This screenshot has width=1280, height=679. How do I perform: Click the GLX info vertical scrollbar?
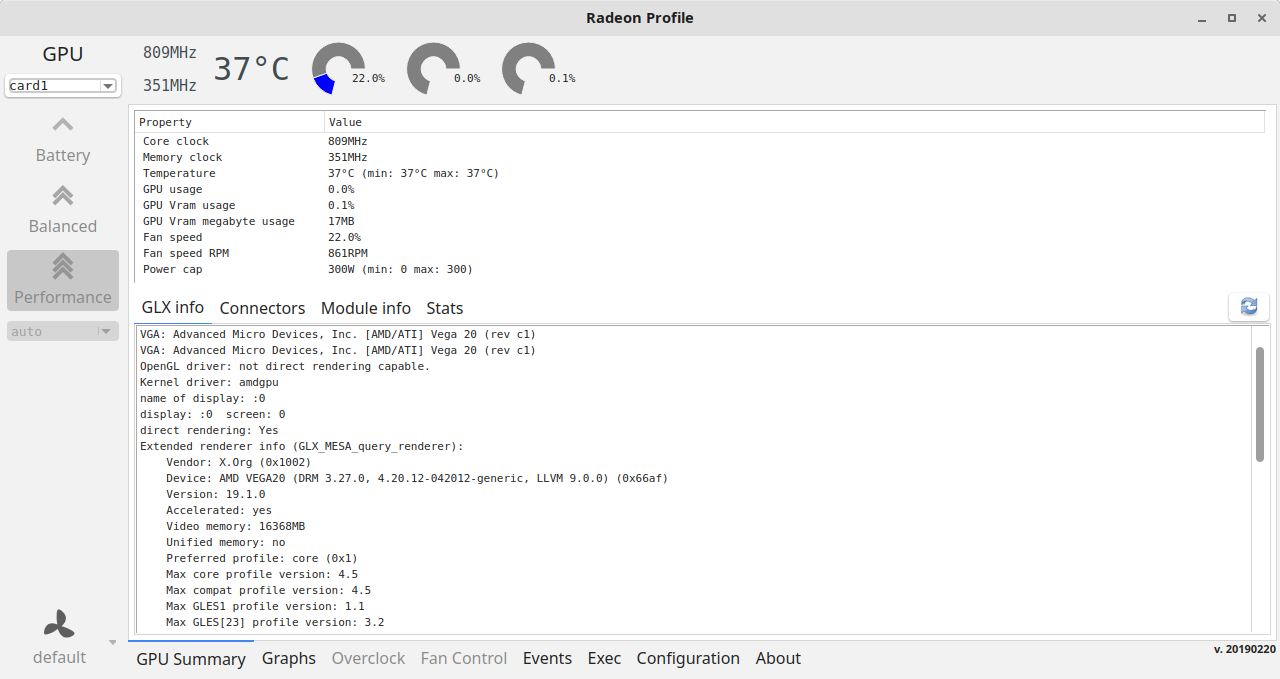tap(1260, 404)
